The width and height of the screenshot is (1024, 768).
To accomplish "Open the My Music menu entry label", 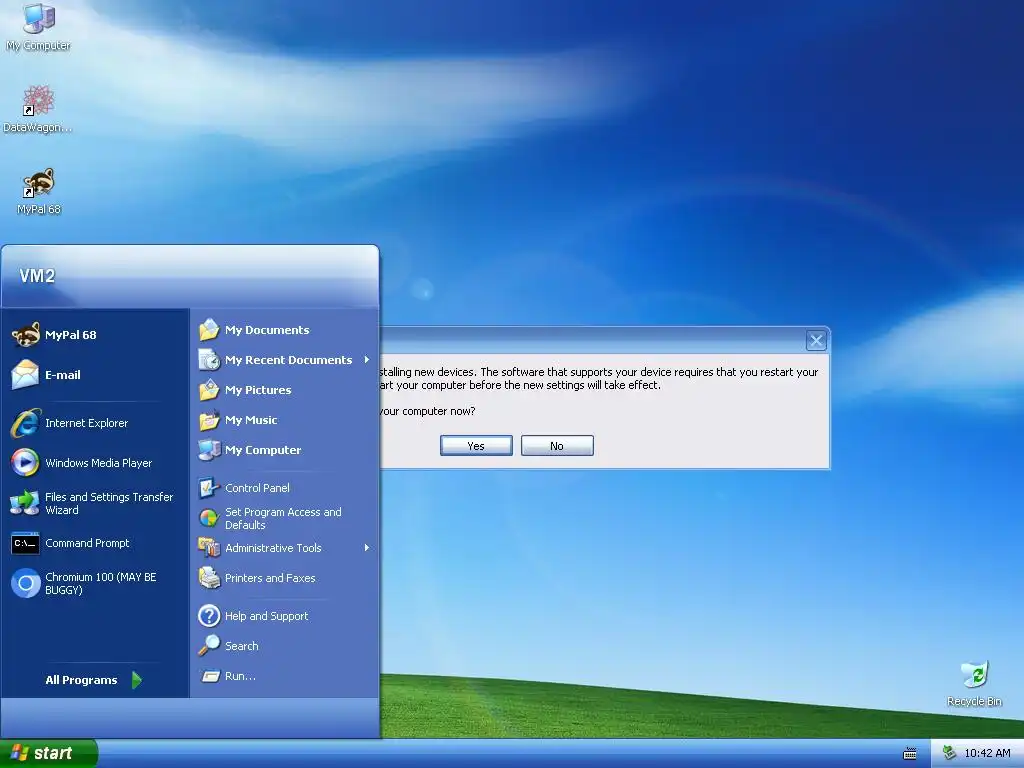I will (x=251, y=420).
